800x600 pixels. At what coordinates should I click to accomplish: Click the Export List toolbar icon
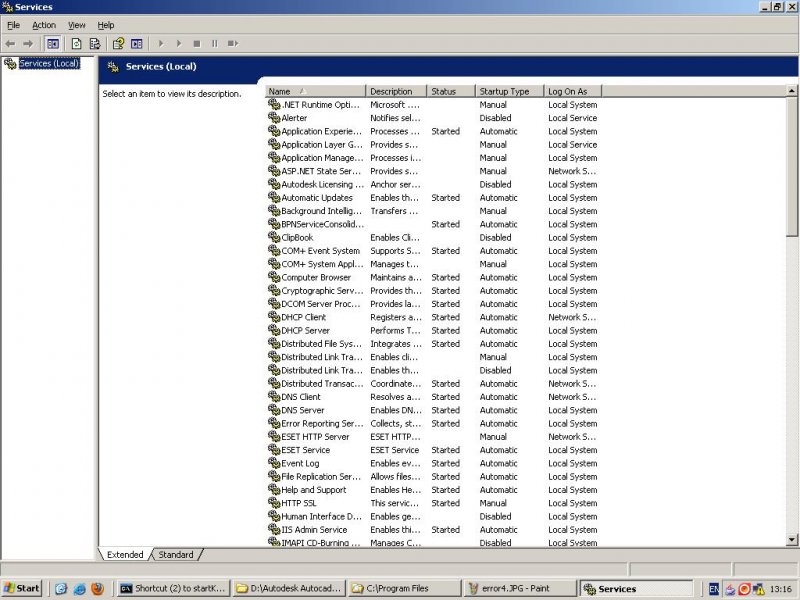coord(95,44)
